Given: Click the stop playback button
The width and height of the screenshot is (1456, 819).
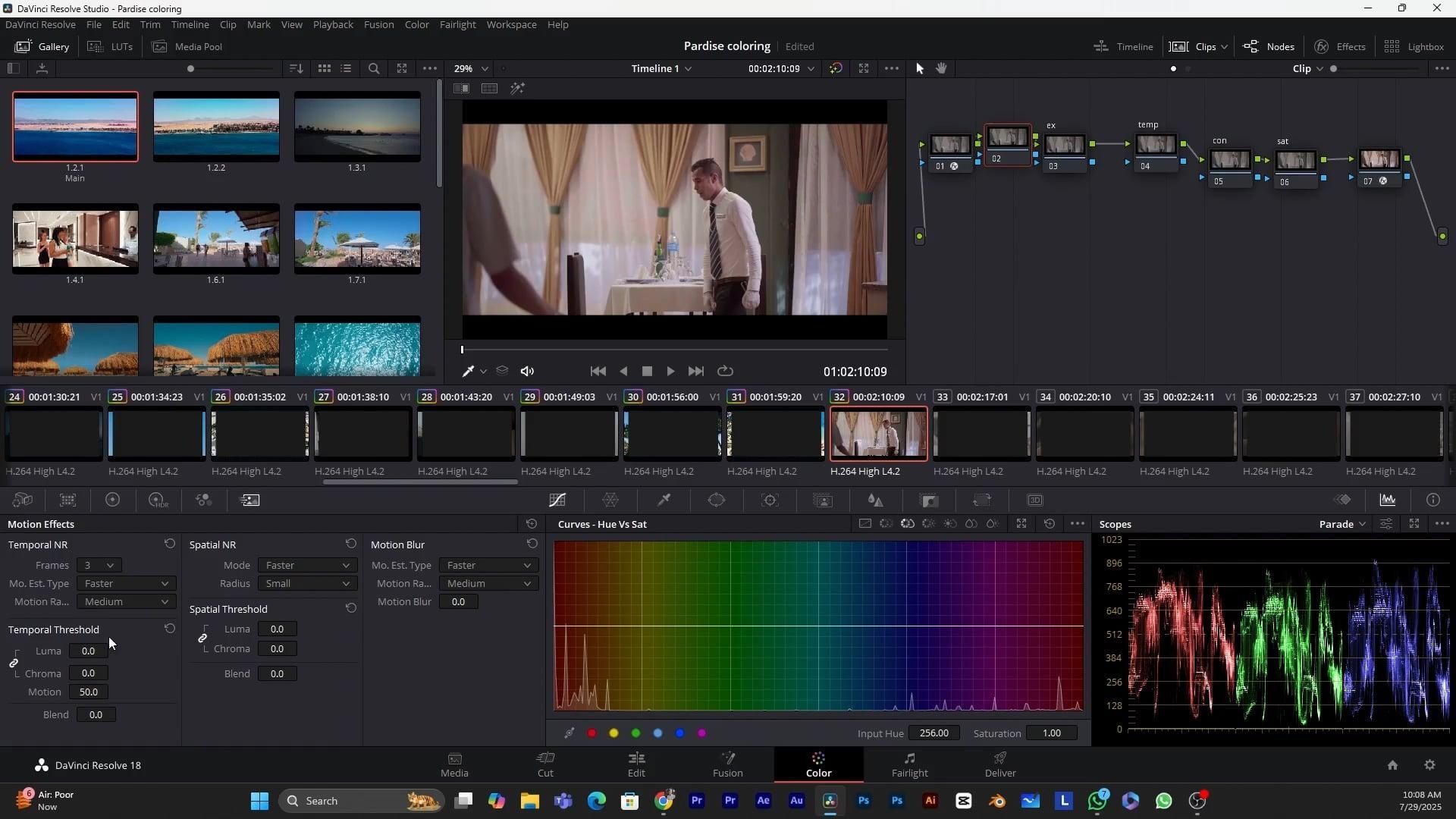Looking at the screenshot, I should coord(647,372).
